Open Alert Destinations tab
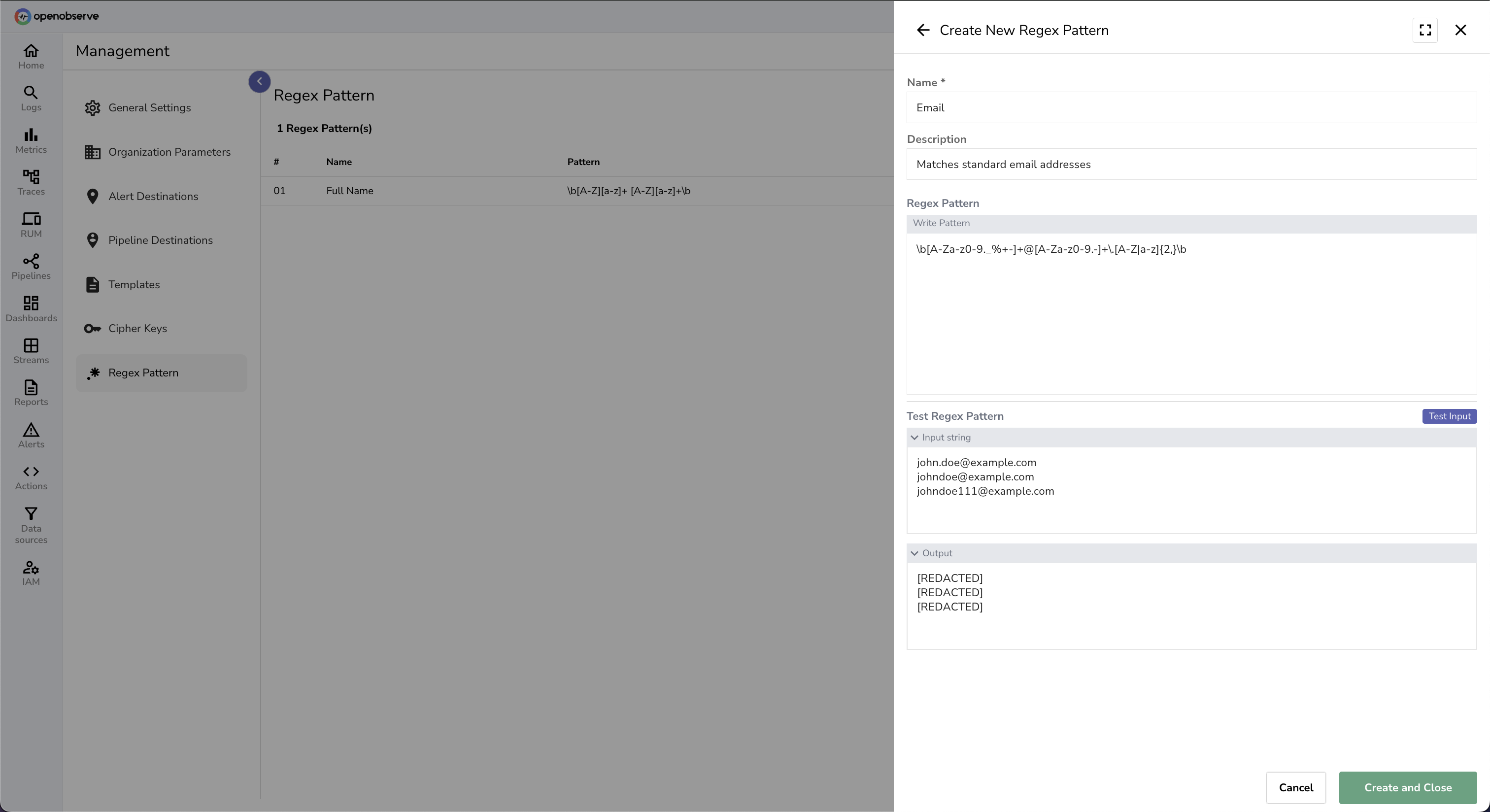Screen dimensions: 1490x812 [x=162, y=196]
